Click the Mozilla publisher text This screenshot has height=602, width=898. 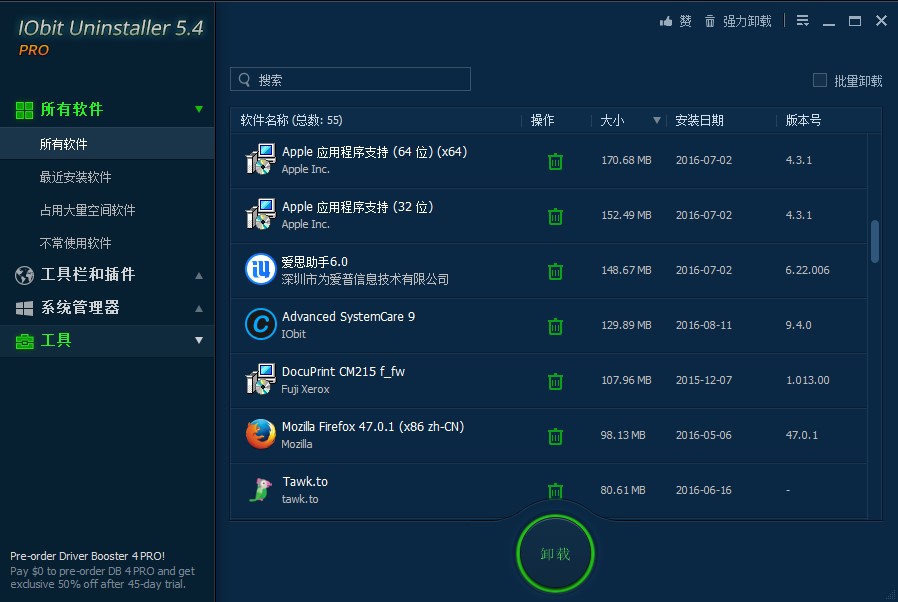click(x=297, y=444)
